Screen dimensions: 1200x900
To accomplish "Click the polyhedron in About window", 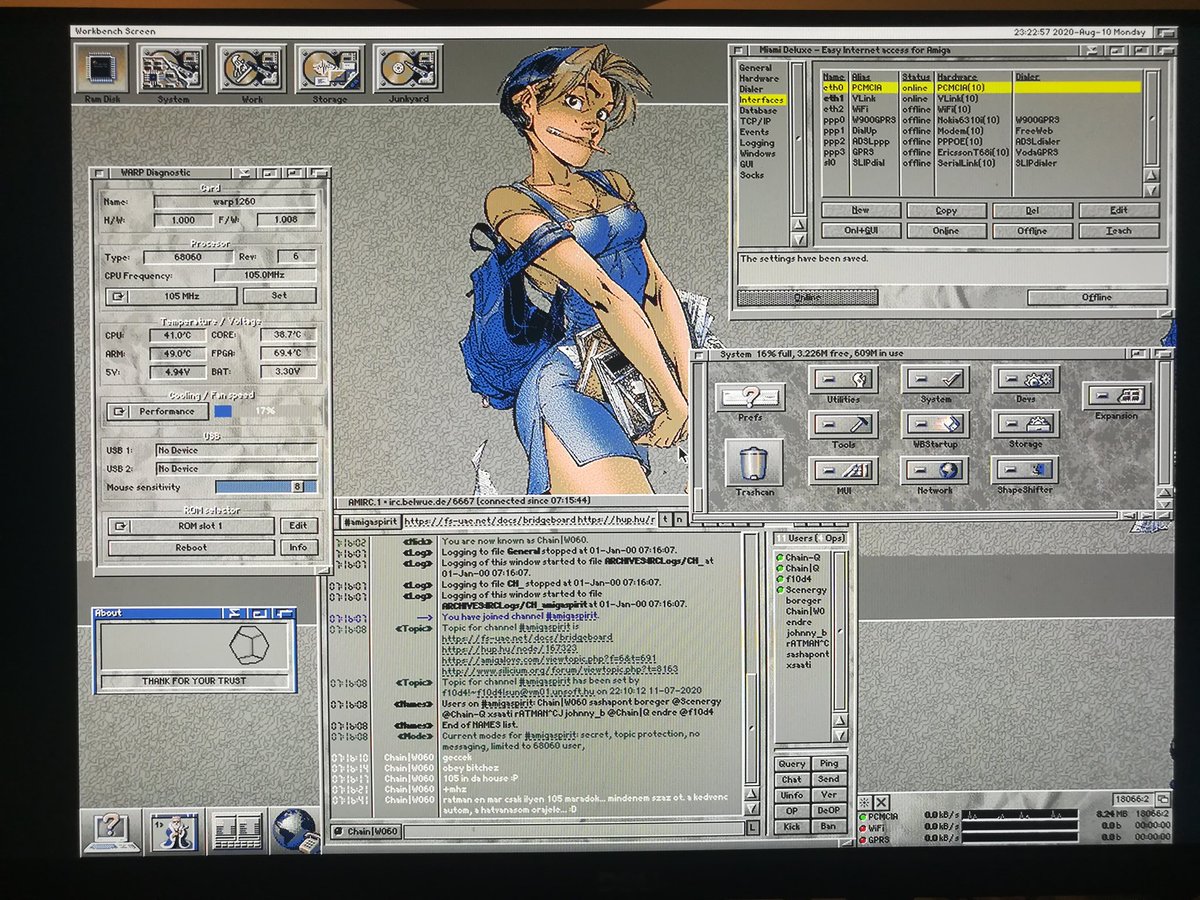I will pyautogui.click(x=249, y=645).
